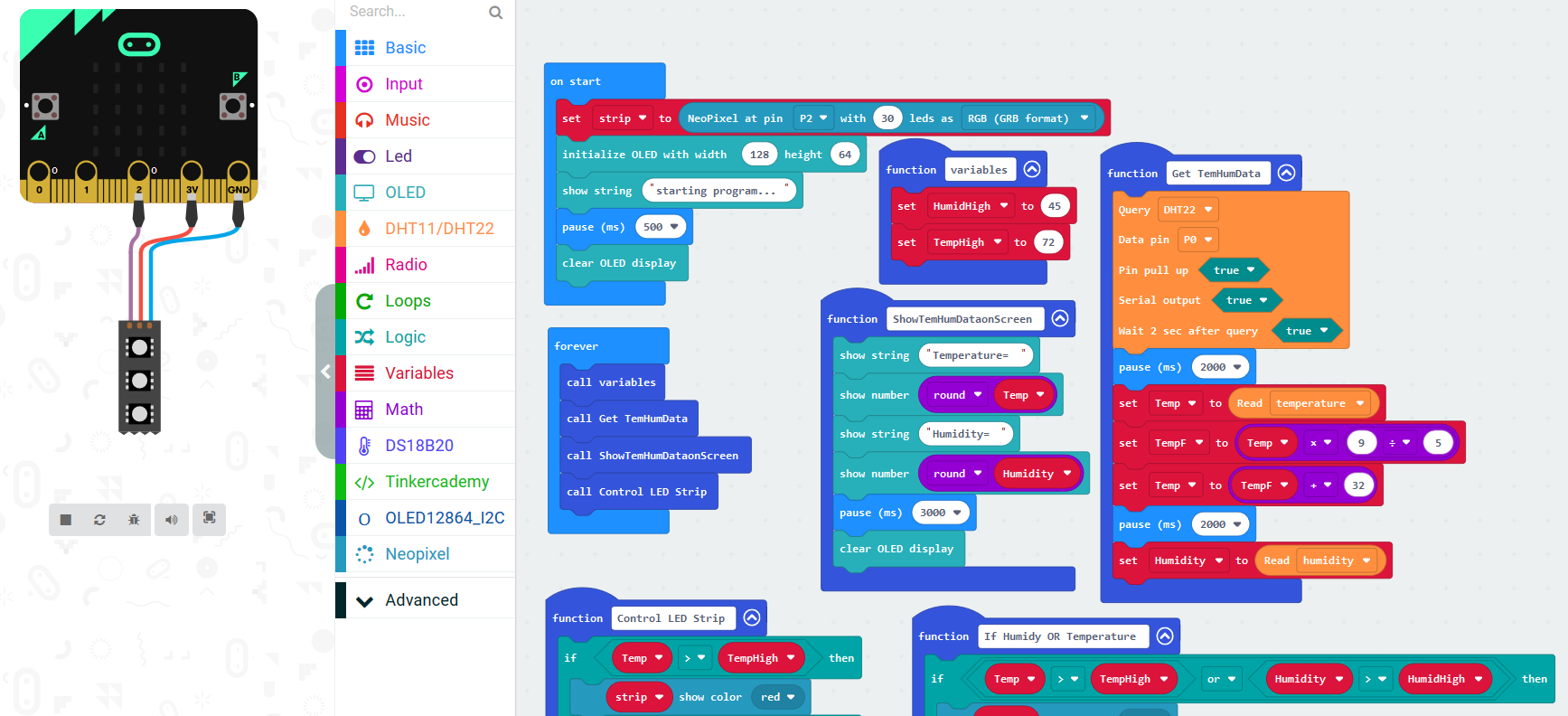Toggle Pin pull up true value
The width and height of the screenshot is (1568, 716).
click(x=1233, y=270)
